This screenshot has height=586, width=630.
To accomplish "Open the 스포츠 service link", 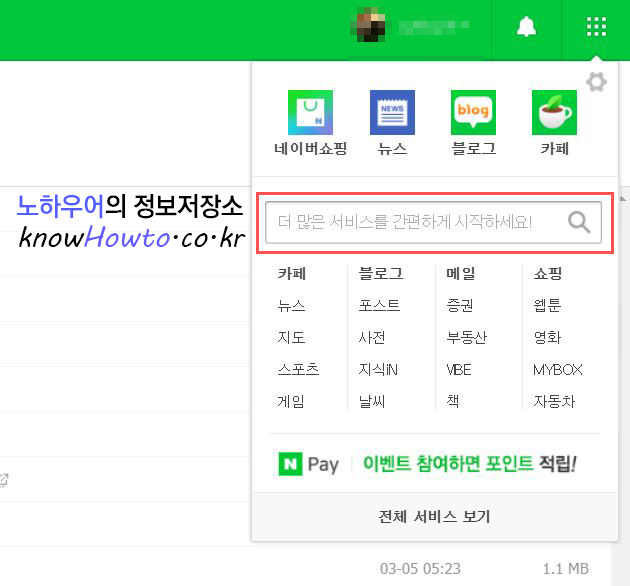I will click(x=298, y=369).
